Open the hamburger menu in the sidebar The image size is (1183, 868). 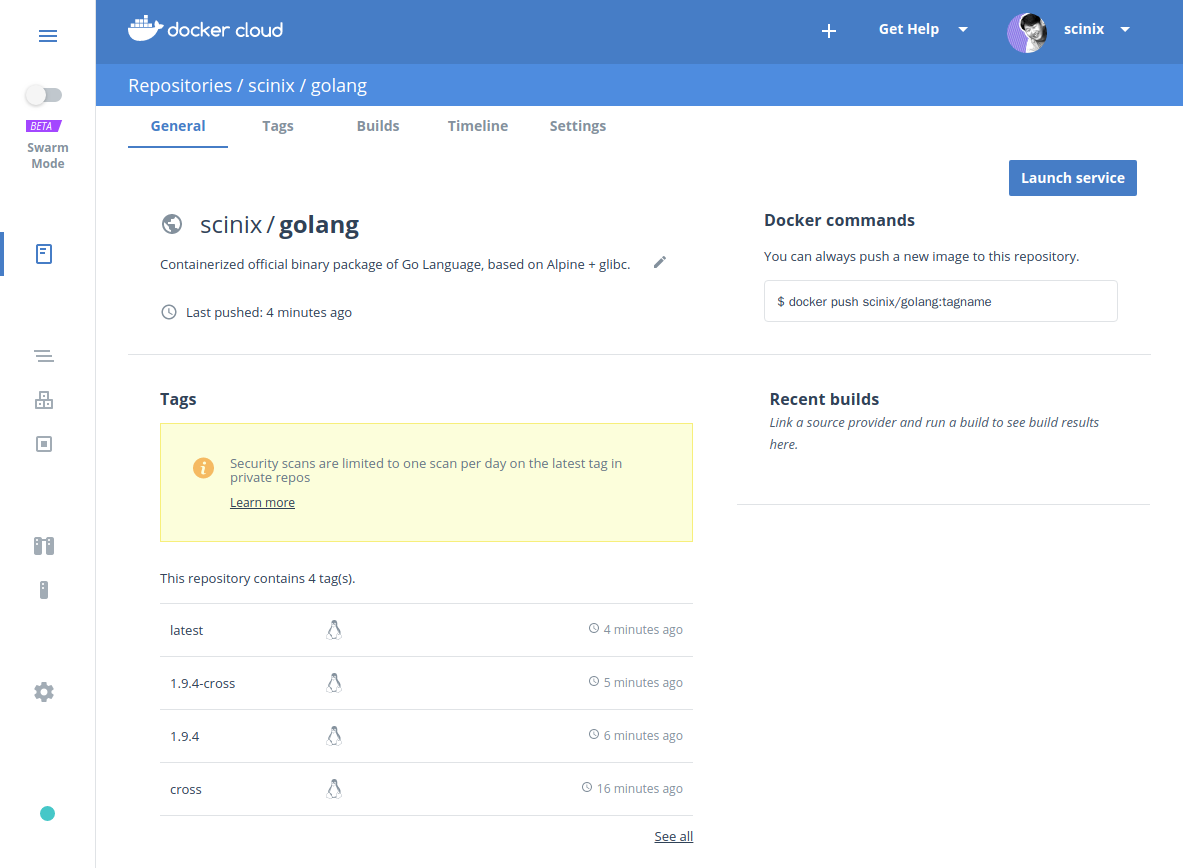point(47,36)
